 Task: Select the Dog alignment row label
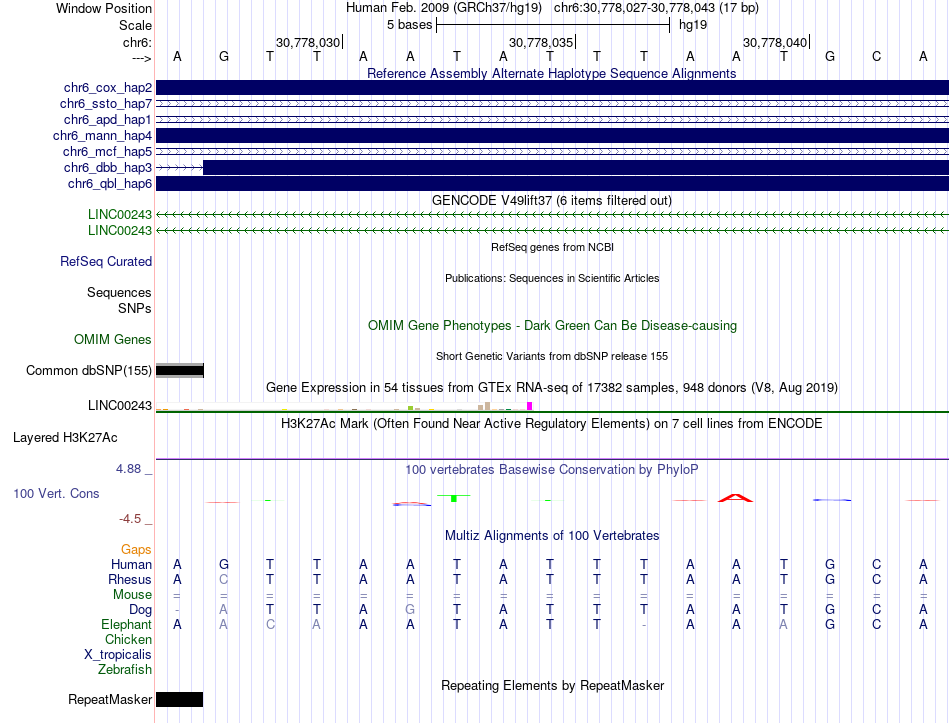pyautogui.click(x=141, y=610)
